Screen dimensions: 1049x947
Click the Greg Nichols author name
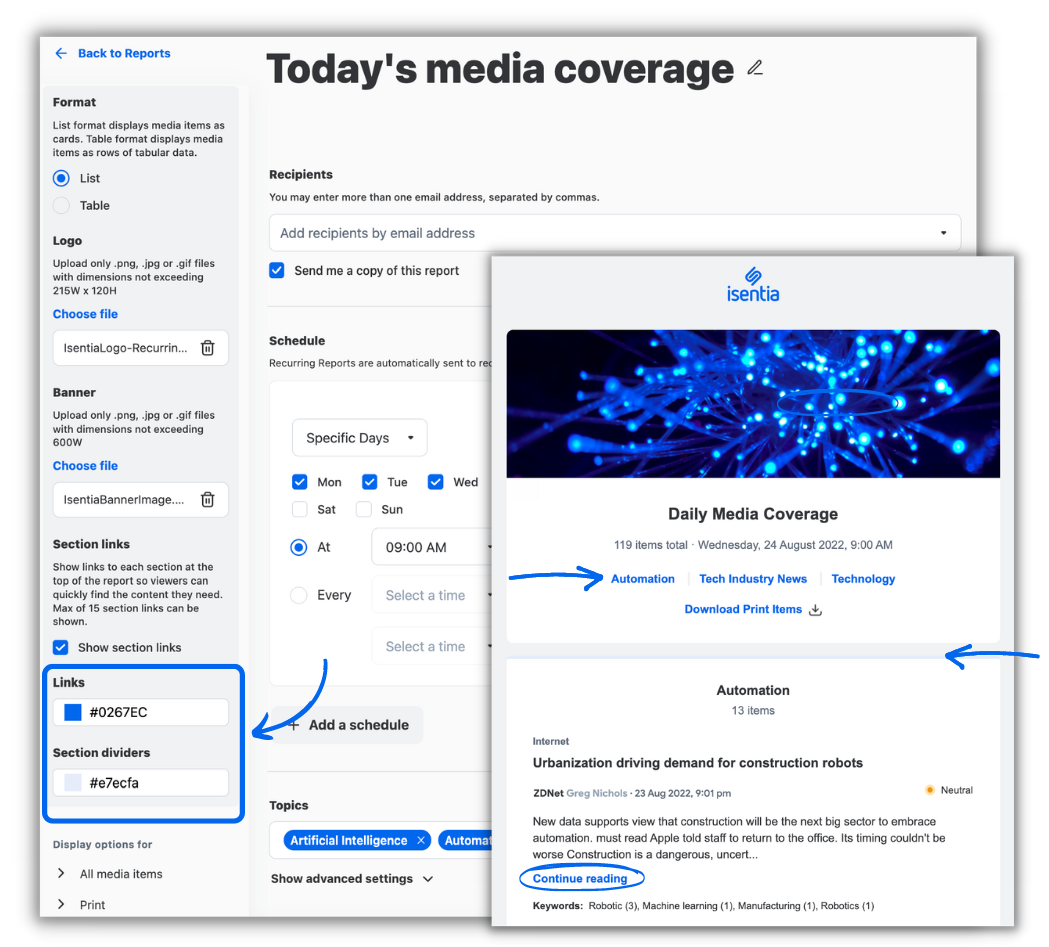tap(597, 793)
